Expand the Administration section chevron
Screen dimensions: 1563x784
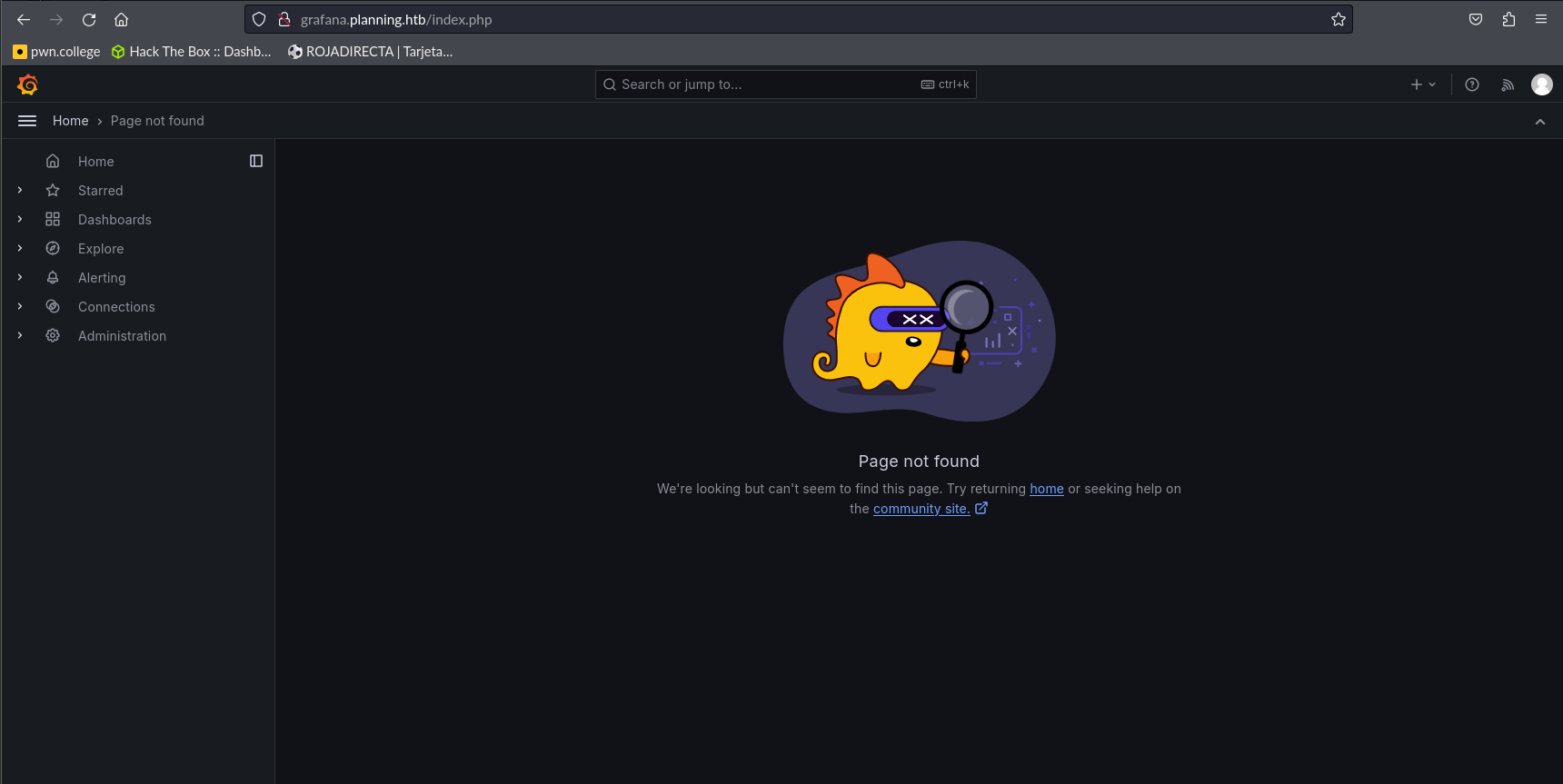tap(20, 335)
